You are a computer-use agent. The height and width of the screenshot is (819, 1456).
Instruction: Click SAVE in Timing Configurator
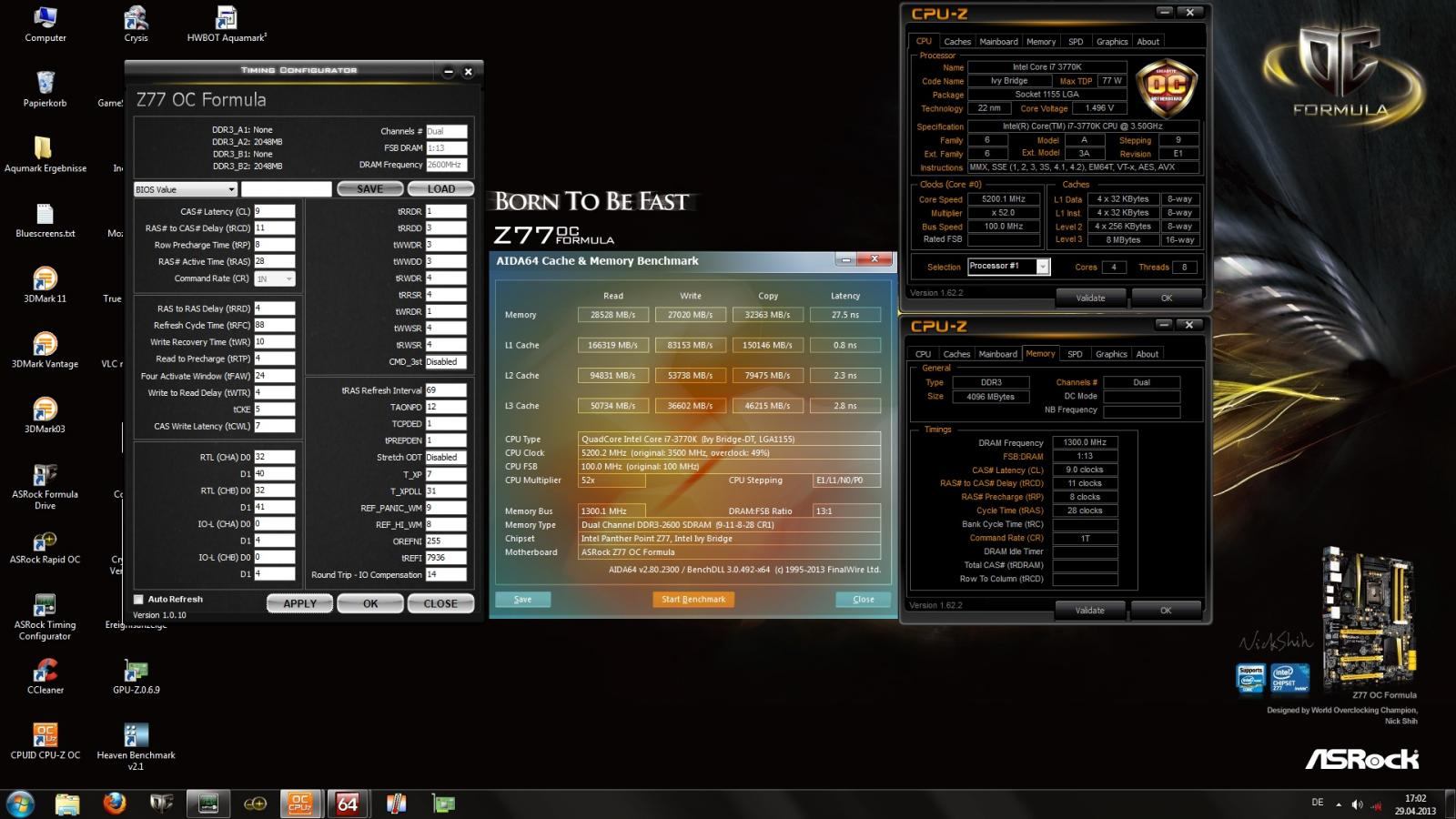pyautogui.click(x=369, y=189)
